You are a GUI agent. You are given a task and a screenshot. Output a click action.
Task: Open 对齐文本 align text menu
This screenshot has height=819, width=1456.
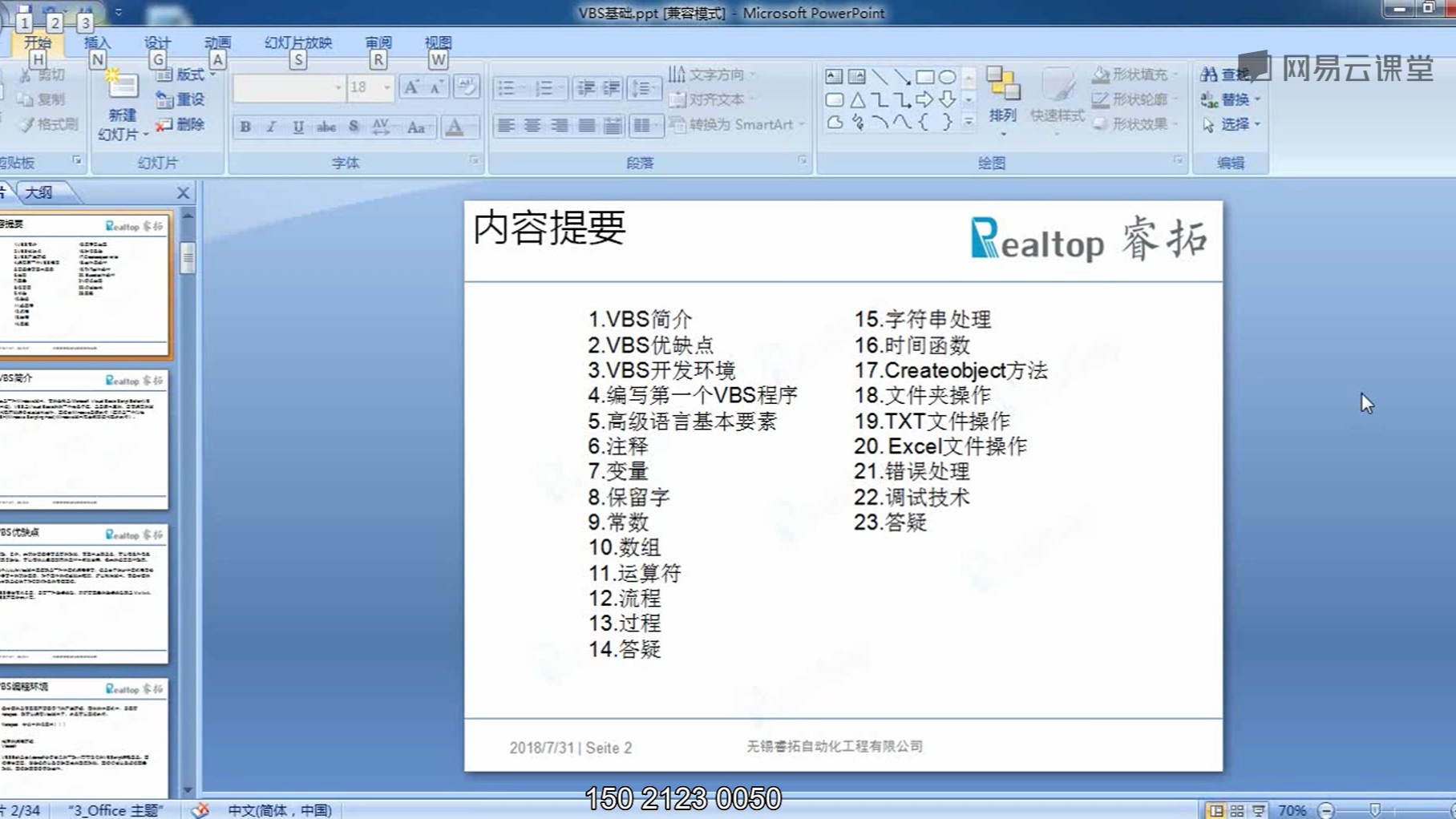712,99
